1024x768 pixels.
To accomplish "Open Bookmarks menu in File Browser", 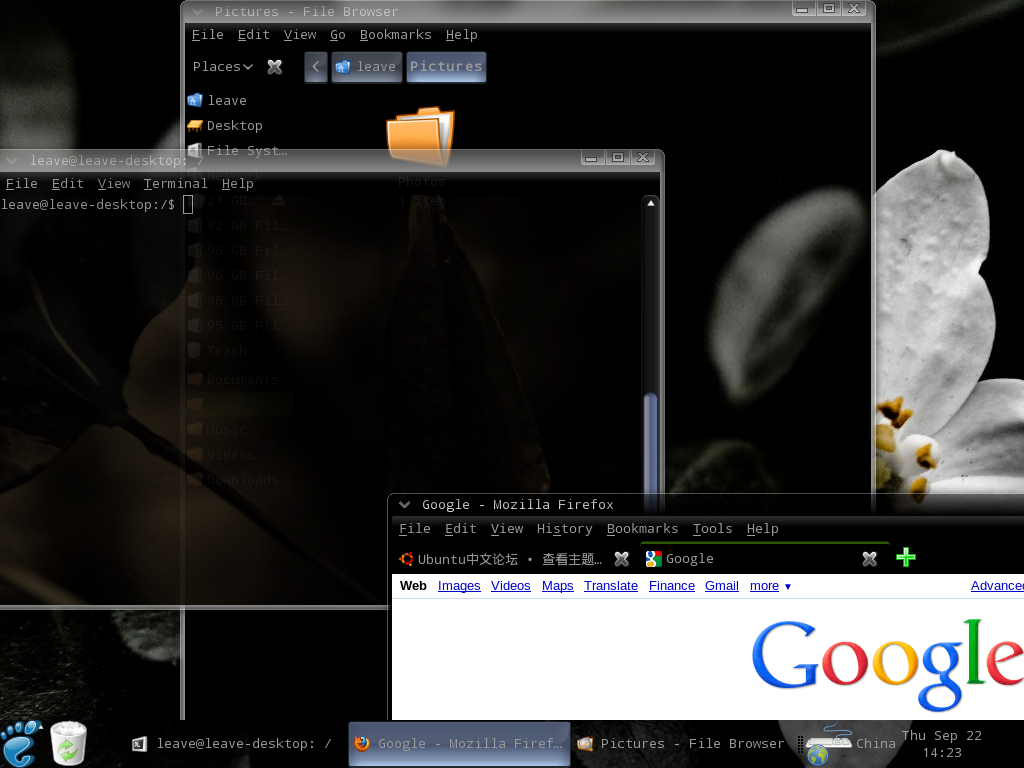I will (x=396, y=35).
